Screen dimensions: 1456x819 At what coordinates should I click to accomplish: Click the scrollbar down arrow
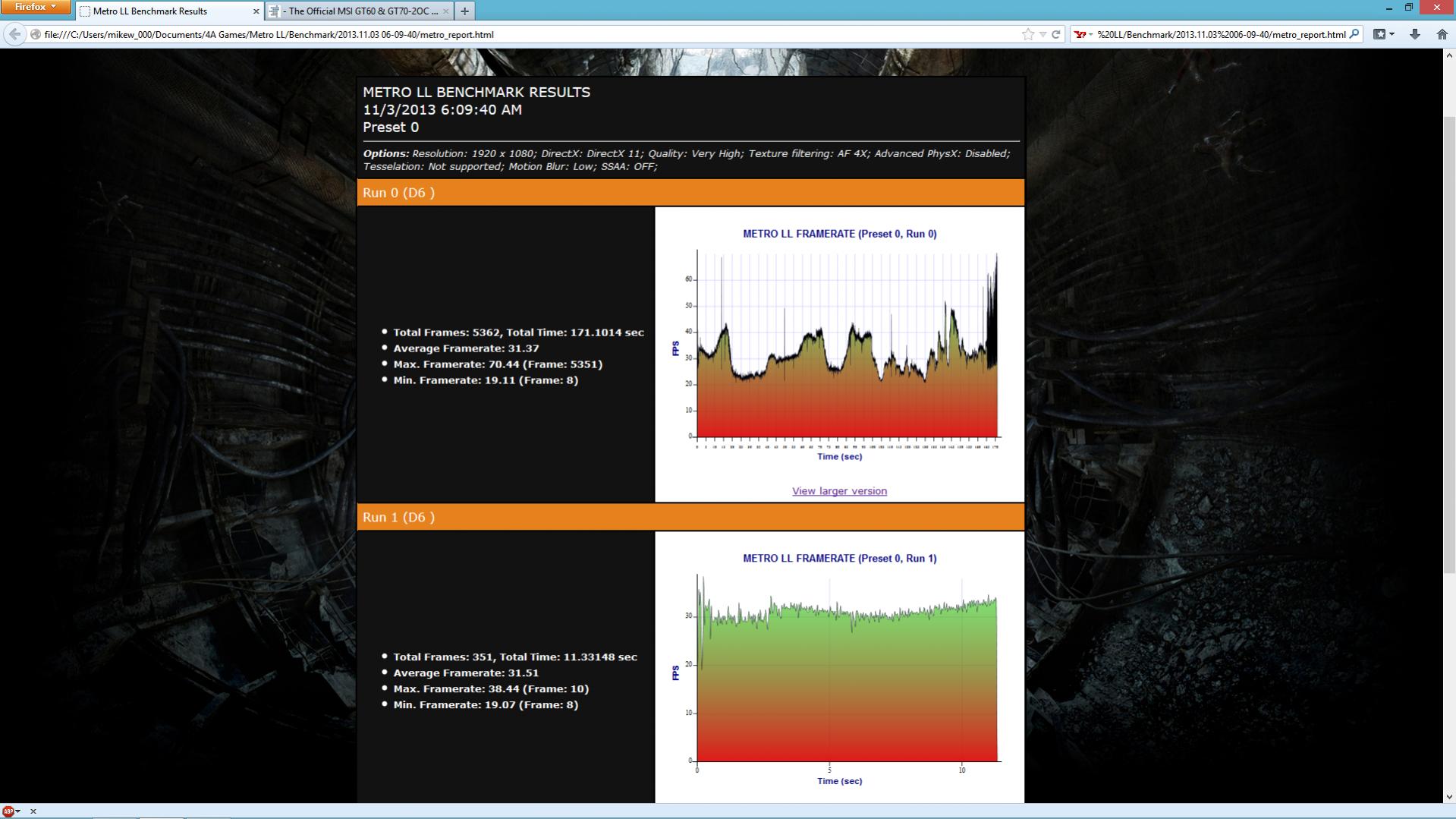point(1449,797)
